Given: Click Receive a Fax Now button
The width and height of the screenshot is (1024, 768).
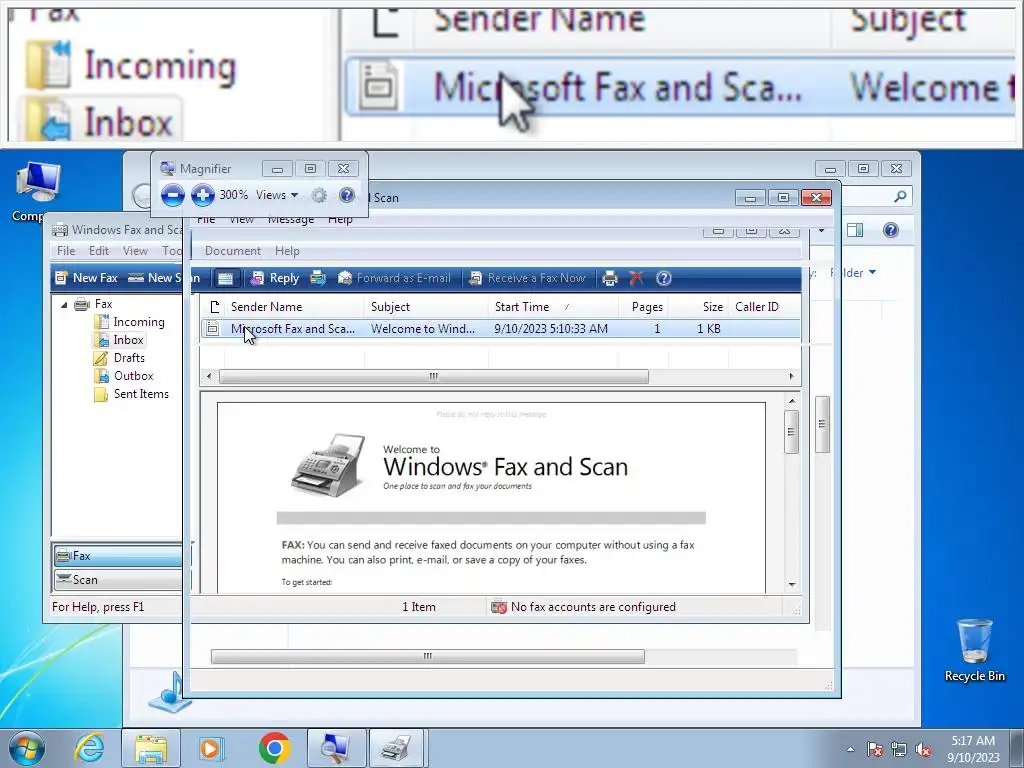Looking at the screenshot, I should [x=527, y=278].
